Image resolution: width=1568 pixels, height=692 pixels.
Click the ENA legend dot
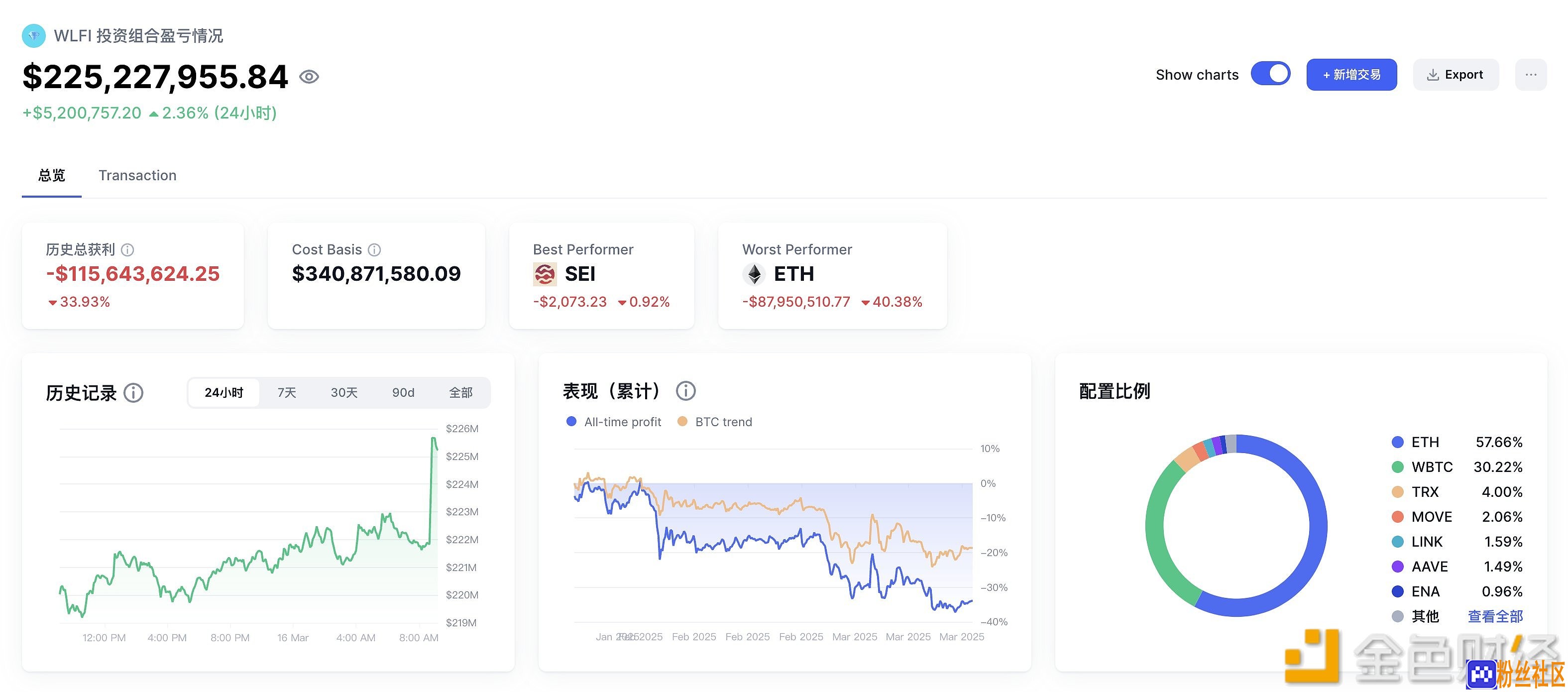coord(1398,592)
